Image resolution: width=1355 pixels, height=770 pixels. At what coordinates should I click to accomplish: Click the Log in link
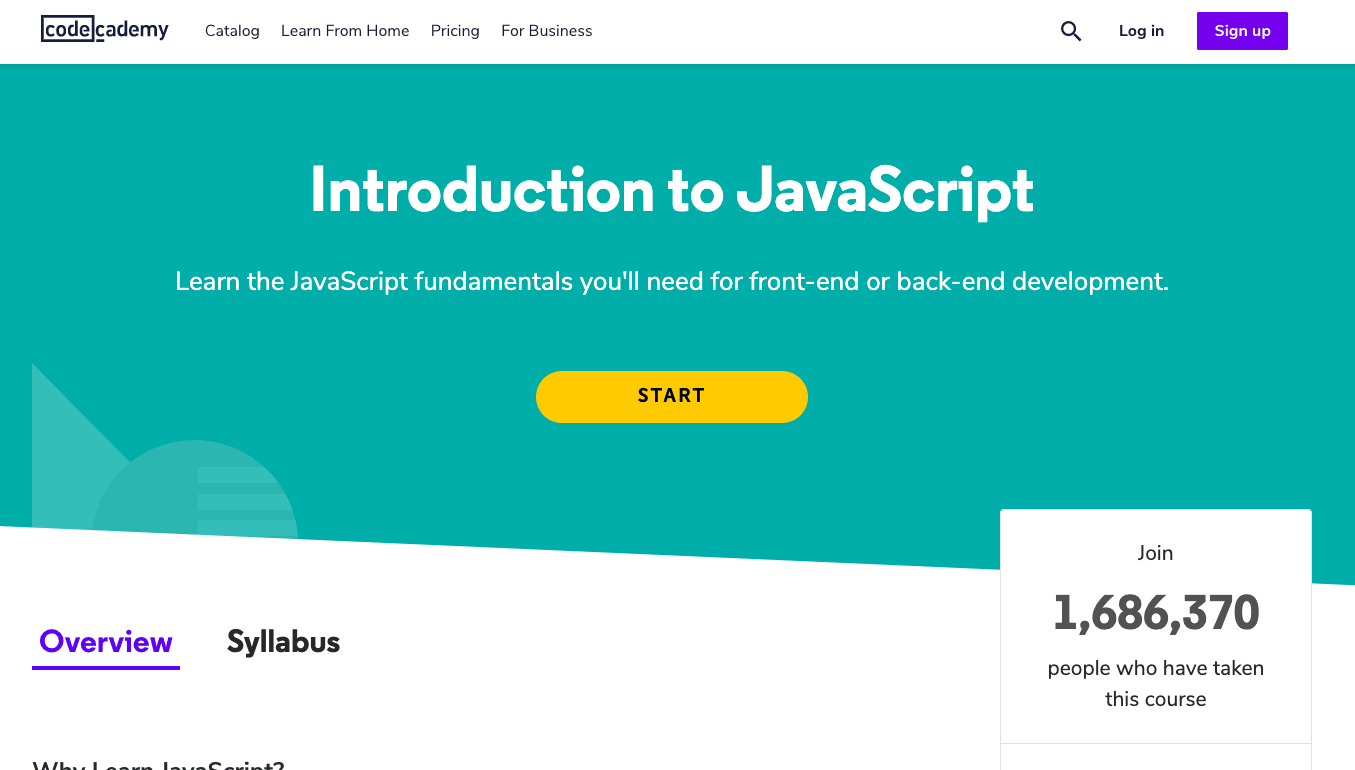1141,31
